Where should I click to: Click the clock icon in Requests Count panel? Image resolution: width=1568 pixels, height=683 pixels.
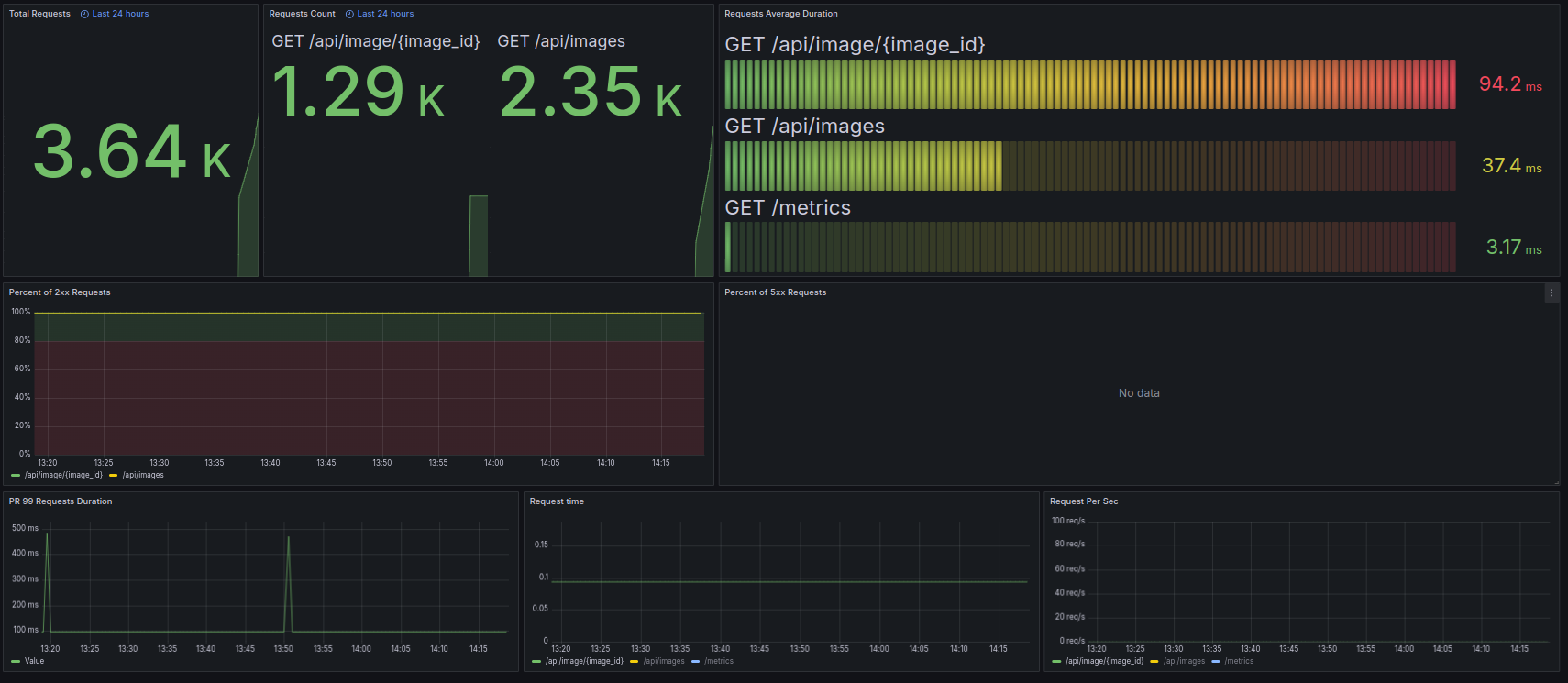coord(349,14)
